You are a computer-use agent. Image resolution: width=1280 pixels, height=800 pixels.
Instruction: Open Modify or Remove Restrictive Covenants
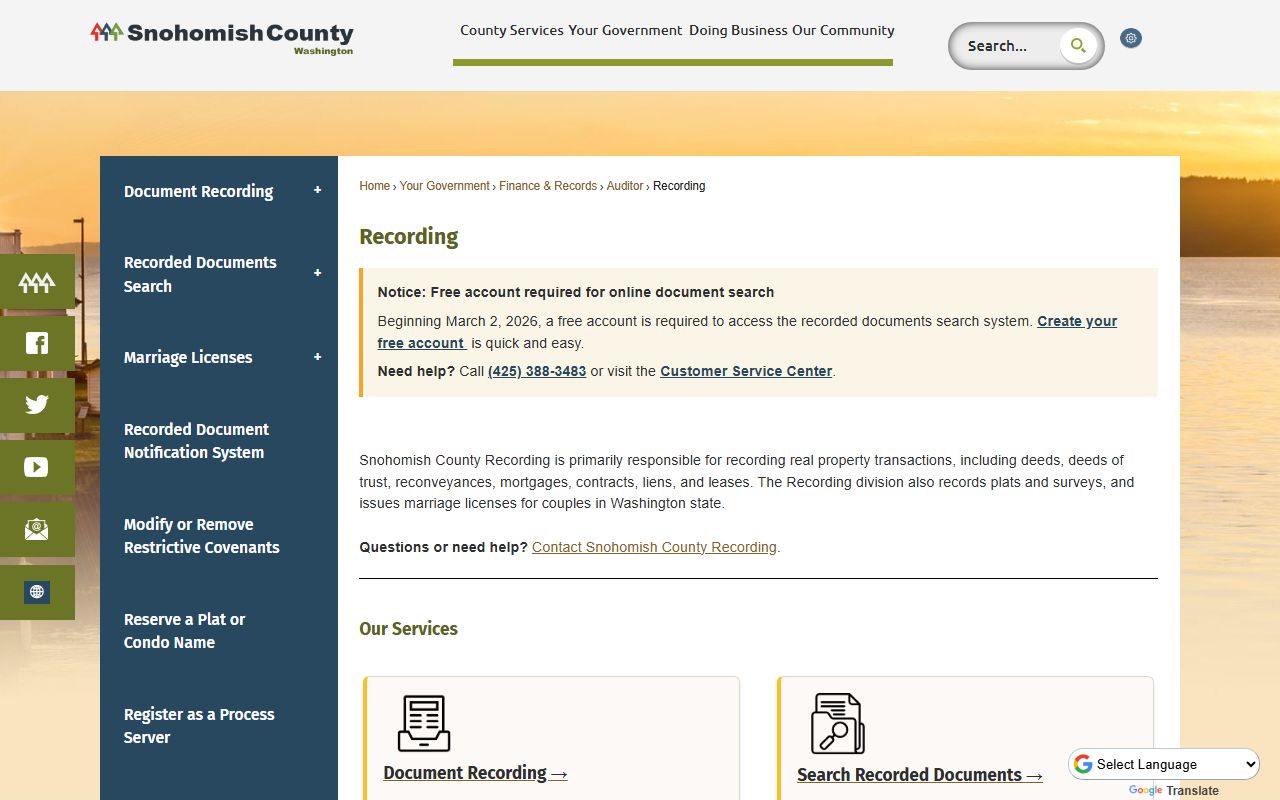[x=201, y=536]
